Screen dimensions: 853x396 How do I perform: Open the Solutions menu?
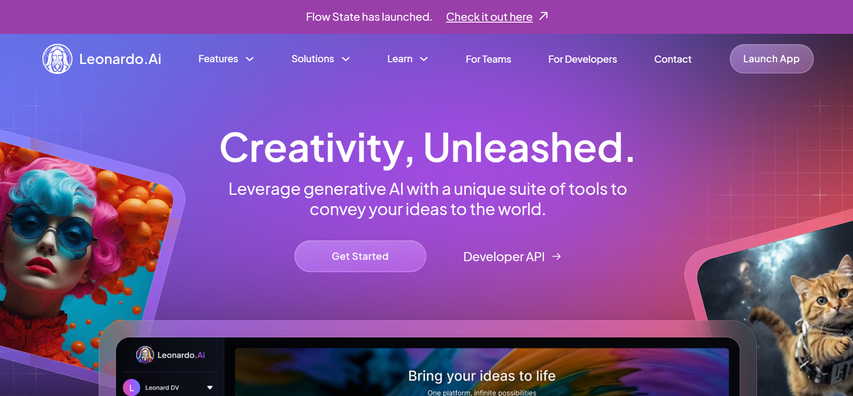pos(320,59)
